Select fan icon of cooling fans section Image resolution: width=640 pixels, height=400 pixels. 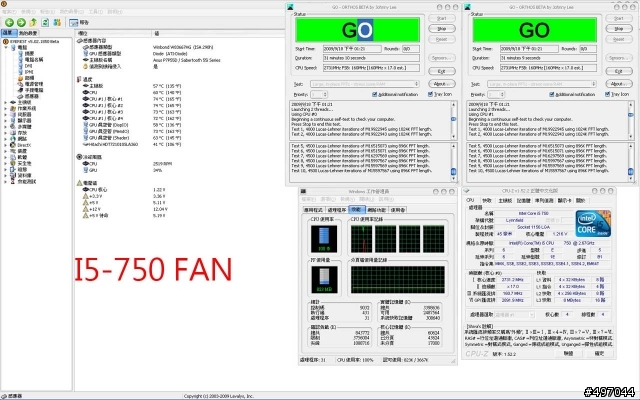coord(79,157)
